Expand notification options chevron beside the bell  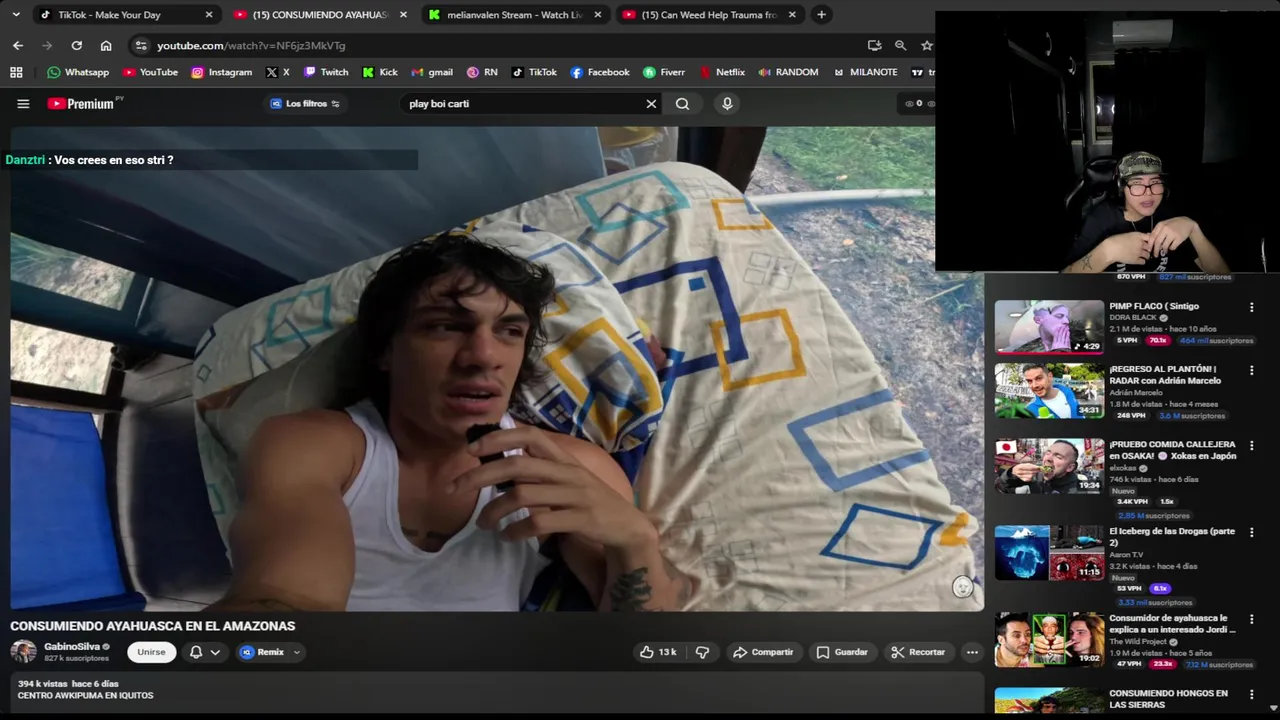[214, 652]
